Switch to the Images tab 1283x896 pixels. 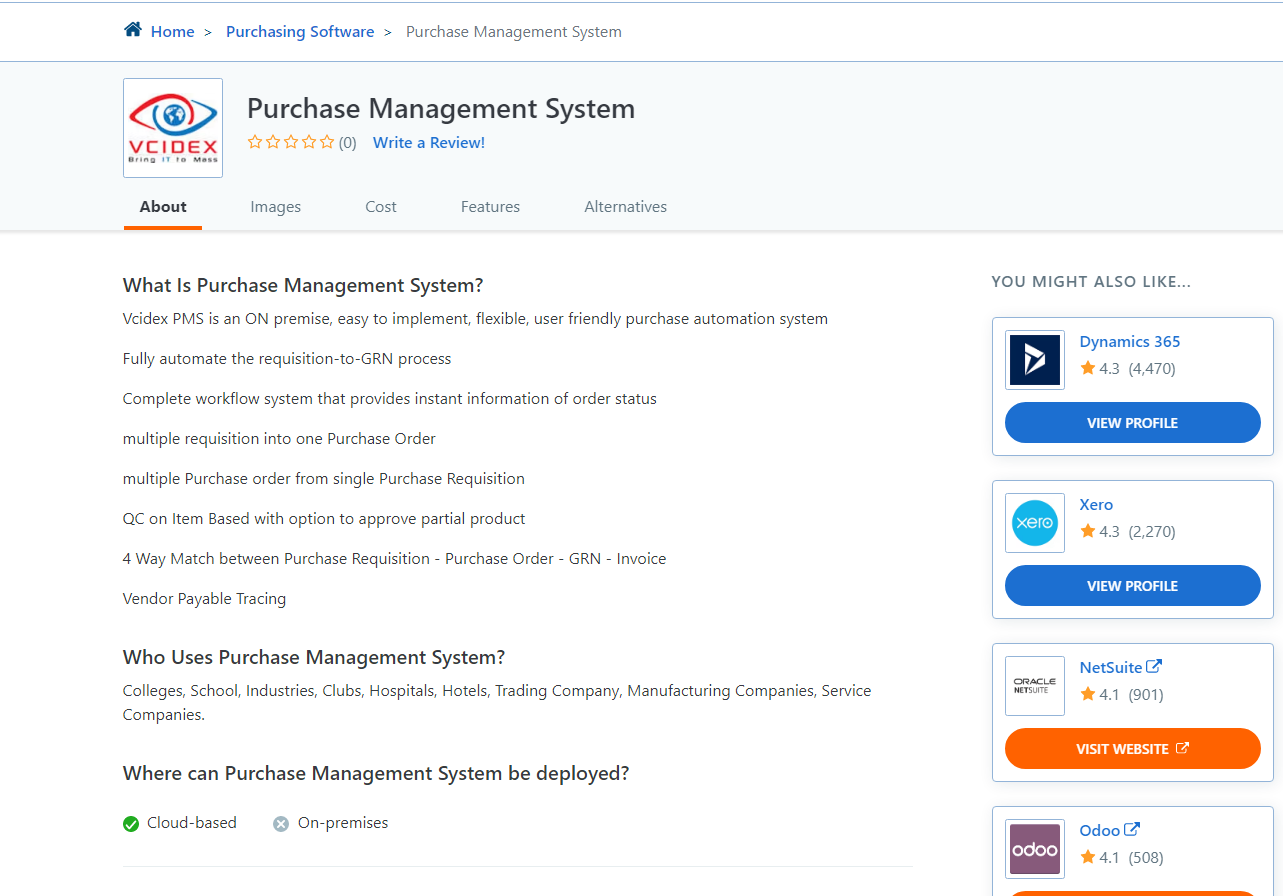click(x=275, y=206)
